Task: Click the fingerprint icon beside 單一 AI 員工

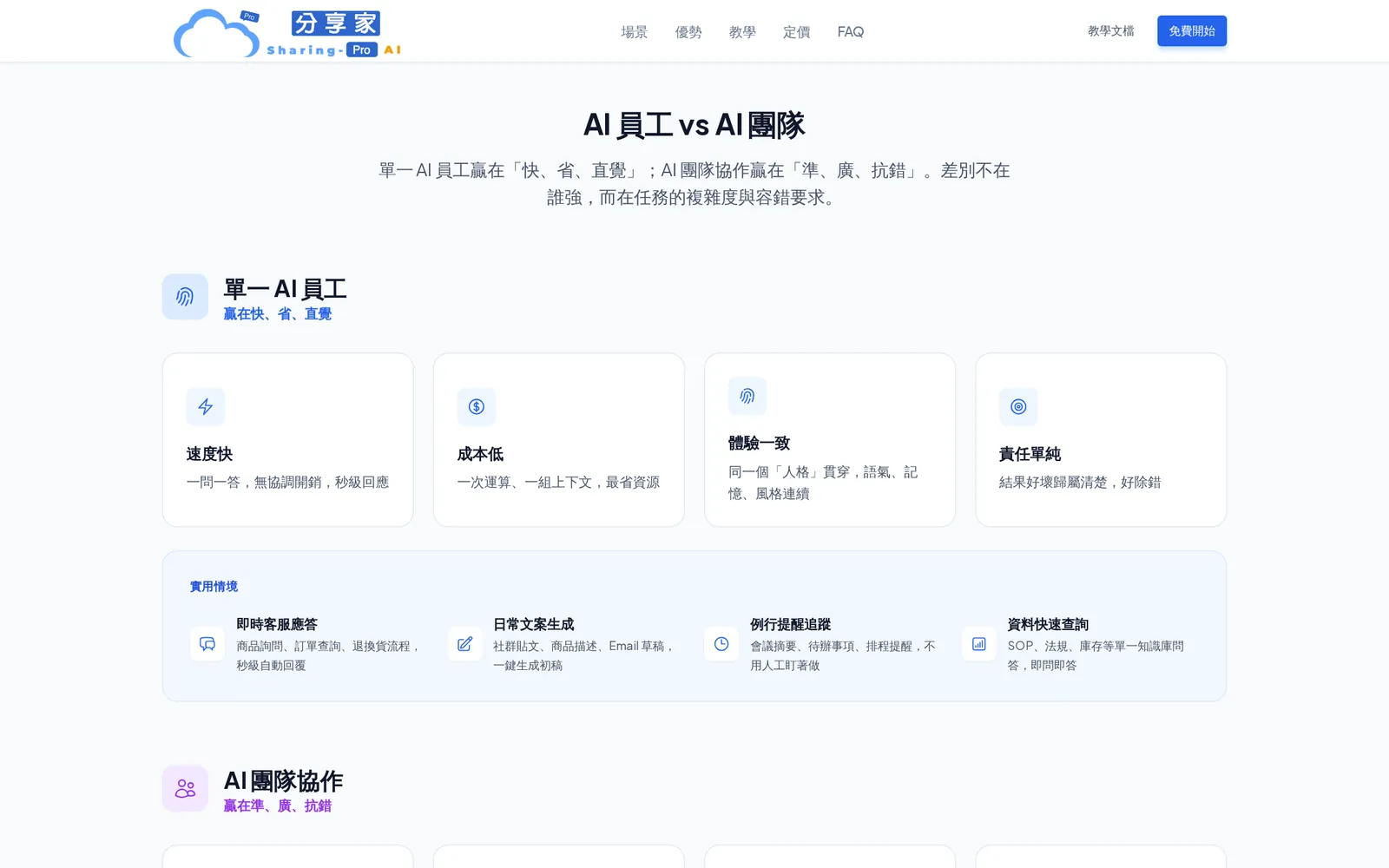Action: 185,297
